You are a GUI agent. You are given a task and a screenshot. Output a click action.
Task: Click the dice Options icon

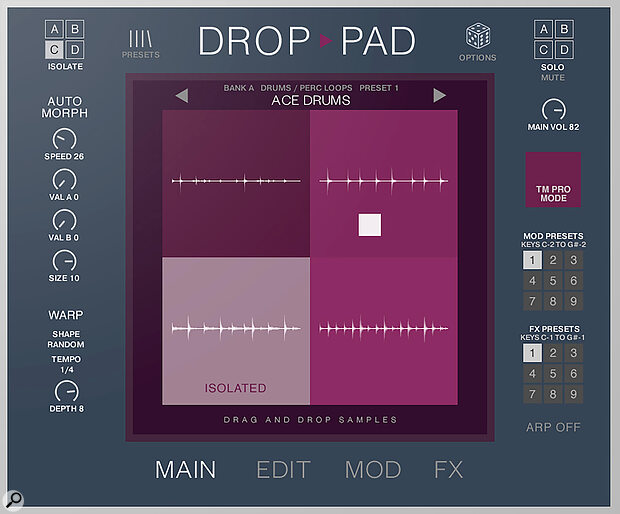pos(477,37)
